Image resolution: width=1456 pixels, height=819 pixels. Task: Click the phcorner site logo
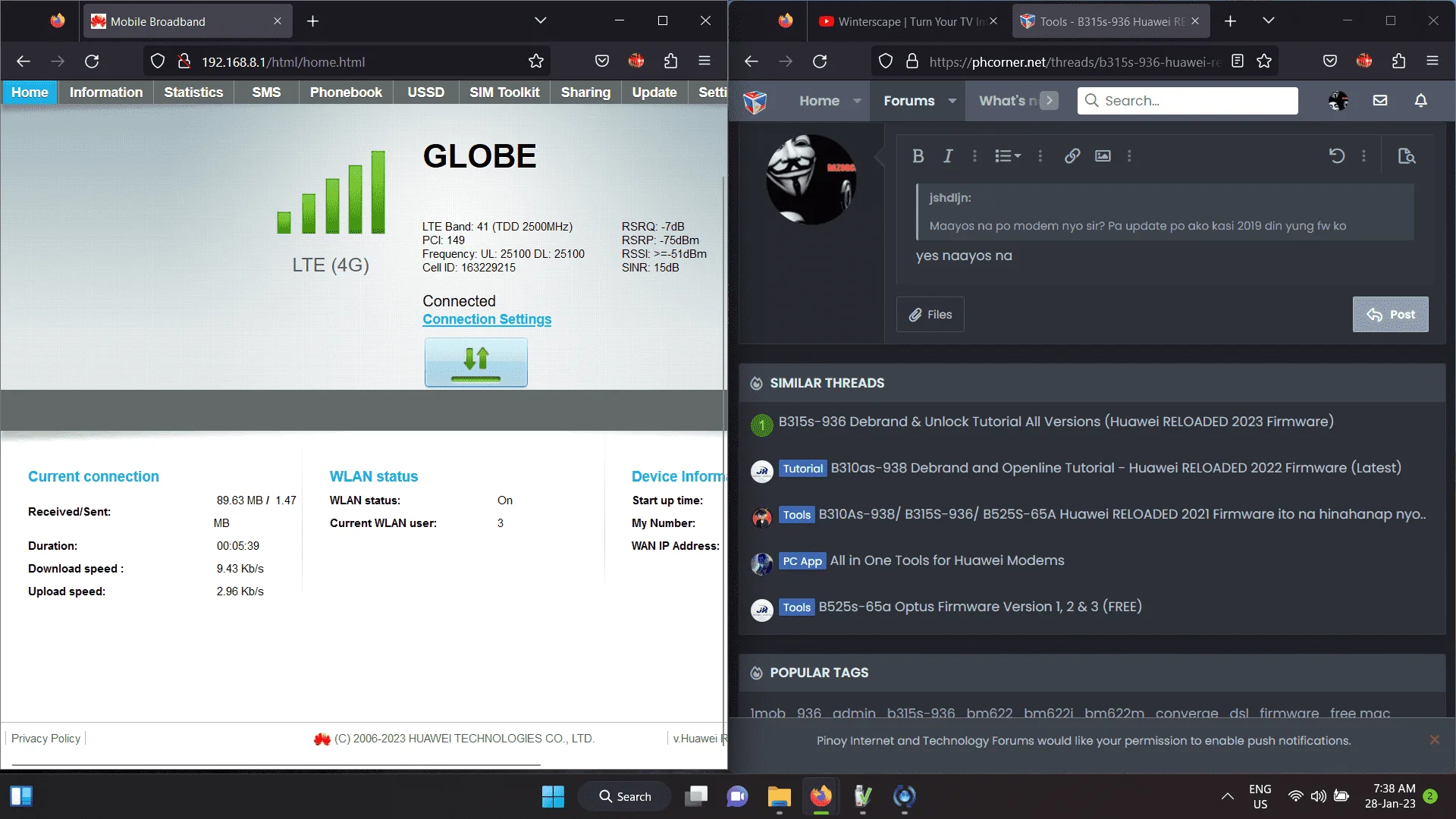pyautogui.click(x=755, y=101)
